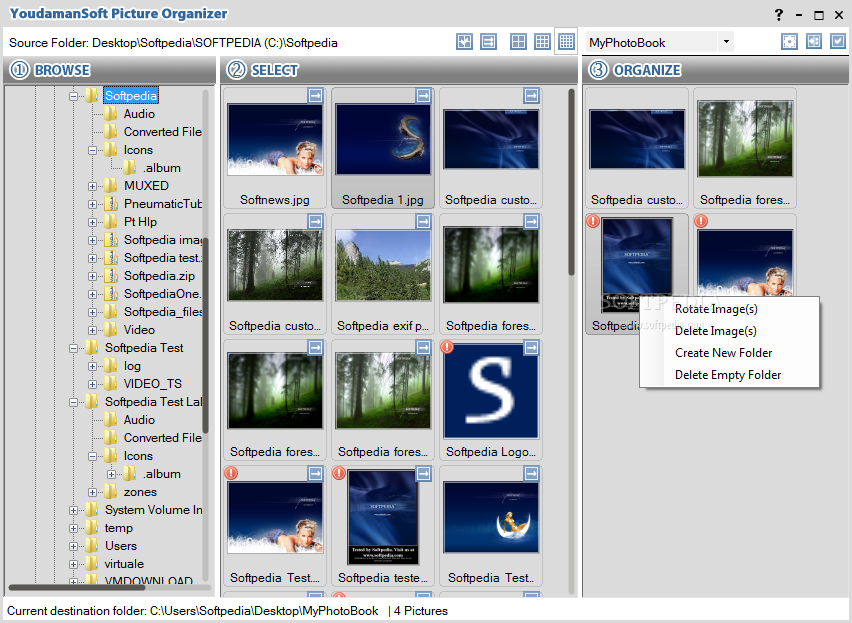The image size is (852, 623).
Task: Click the VIDEO_TS folder icon
Action: [111, 383]
